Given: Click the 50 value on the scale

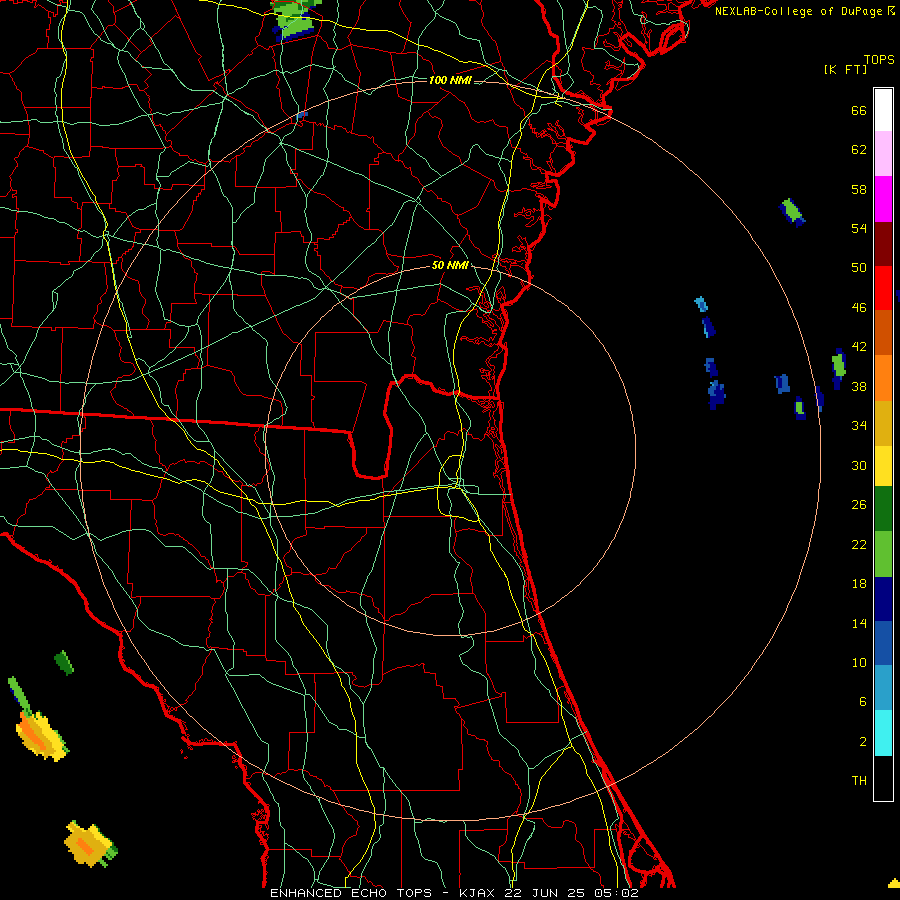Looking at the screenshot, I should [859, 267].
